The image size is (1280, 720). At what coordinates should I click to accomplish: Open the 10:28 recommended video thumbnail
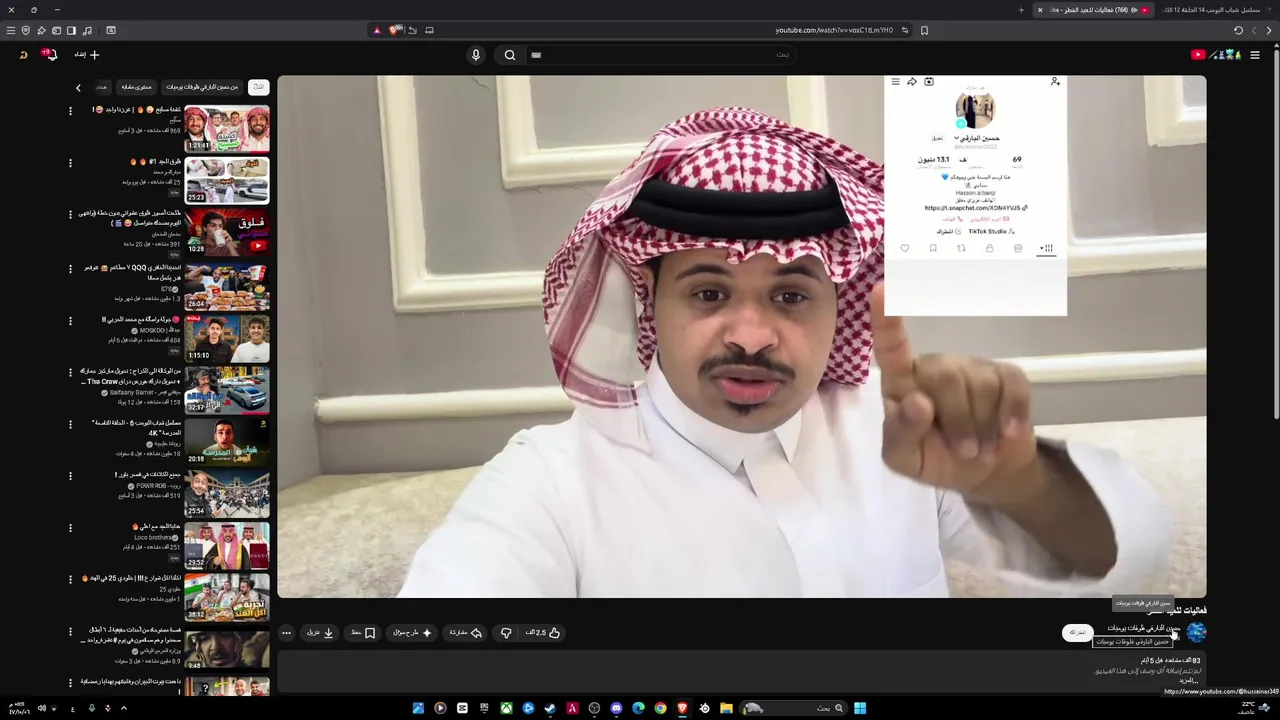tap(227, 231)
